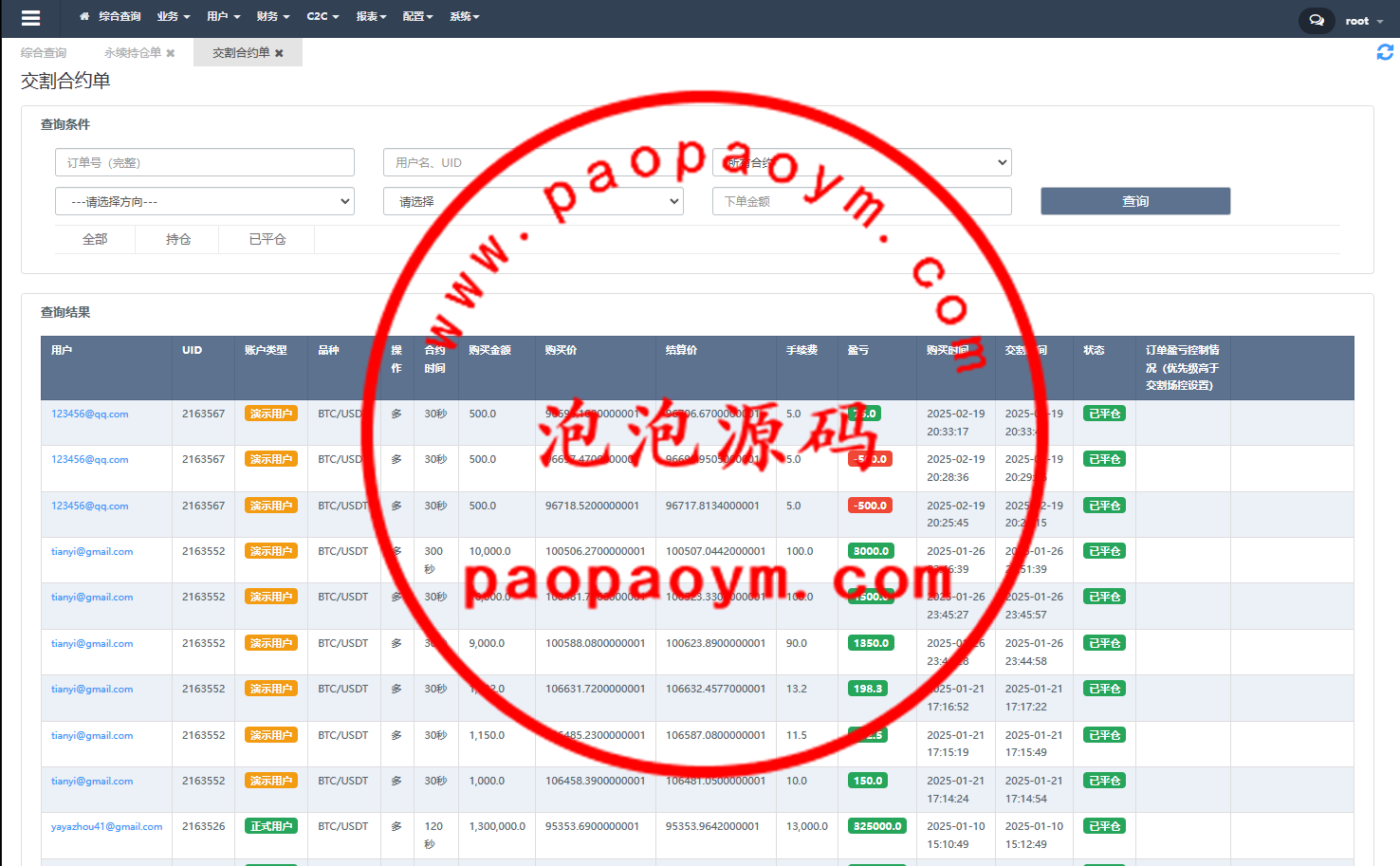Click the 查询 search button
Screen dimensions: 1400x866
pos(1135,201)
